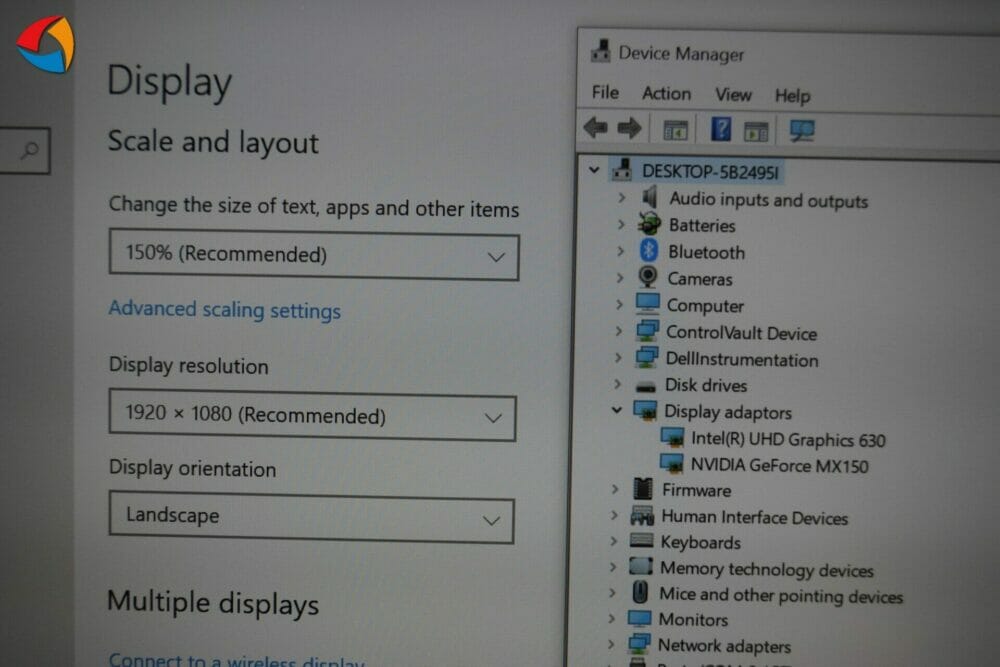Click the show/hide console tree toolbar icon

(675, 130)
